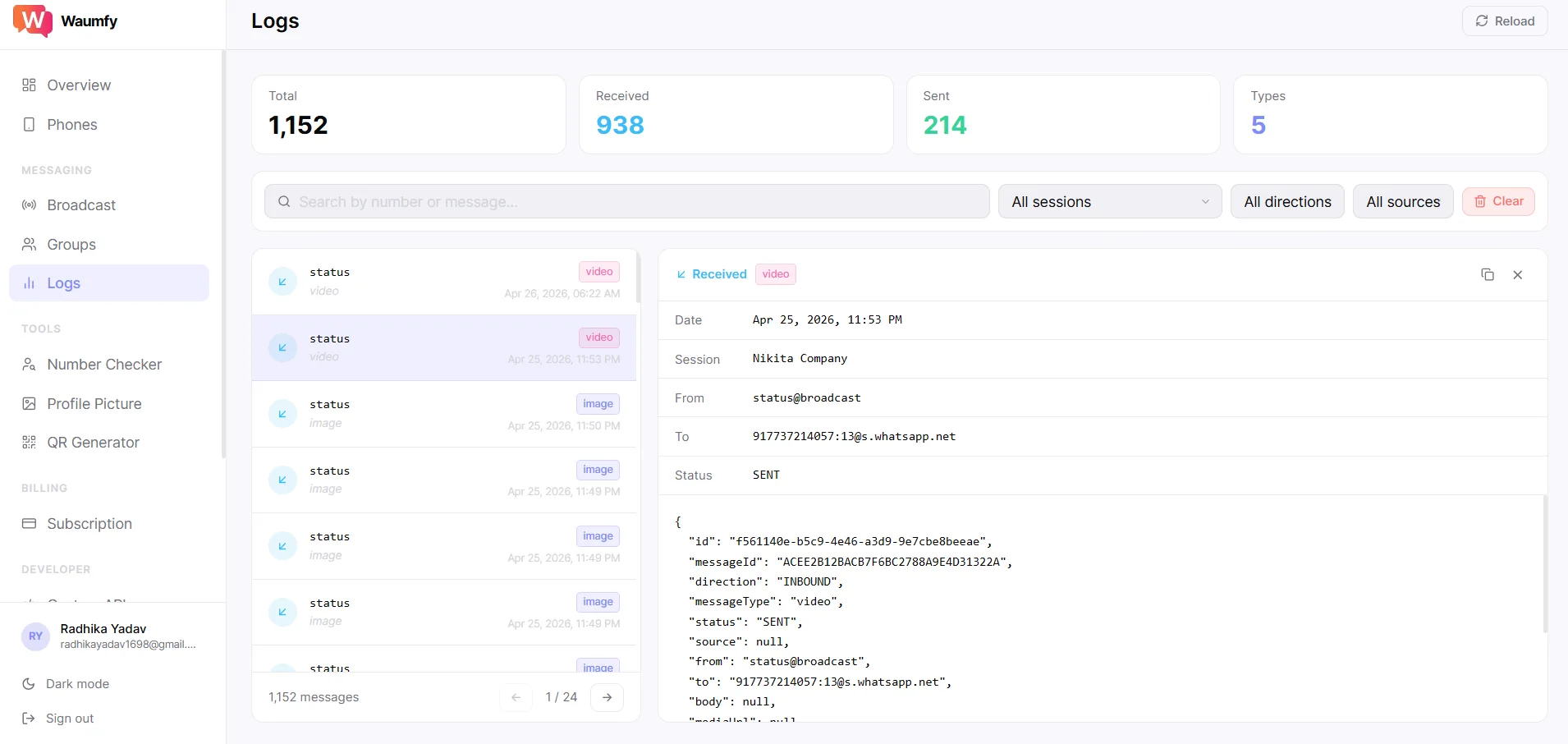The image size is (1568, 744).
Task: Click the inbound arrow icon on first log
Action: pos(282,282)
